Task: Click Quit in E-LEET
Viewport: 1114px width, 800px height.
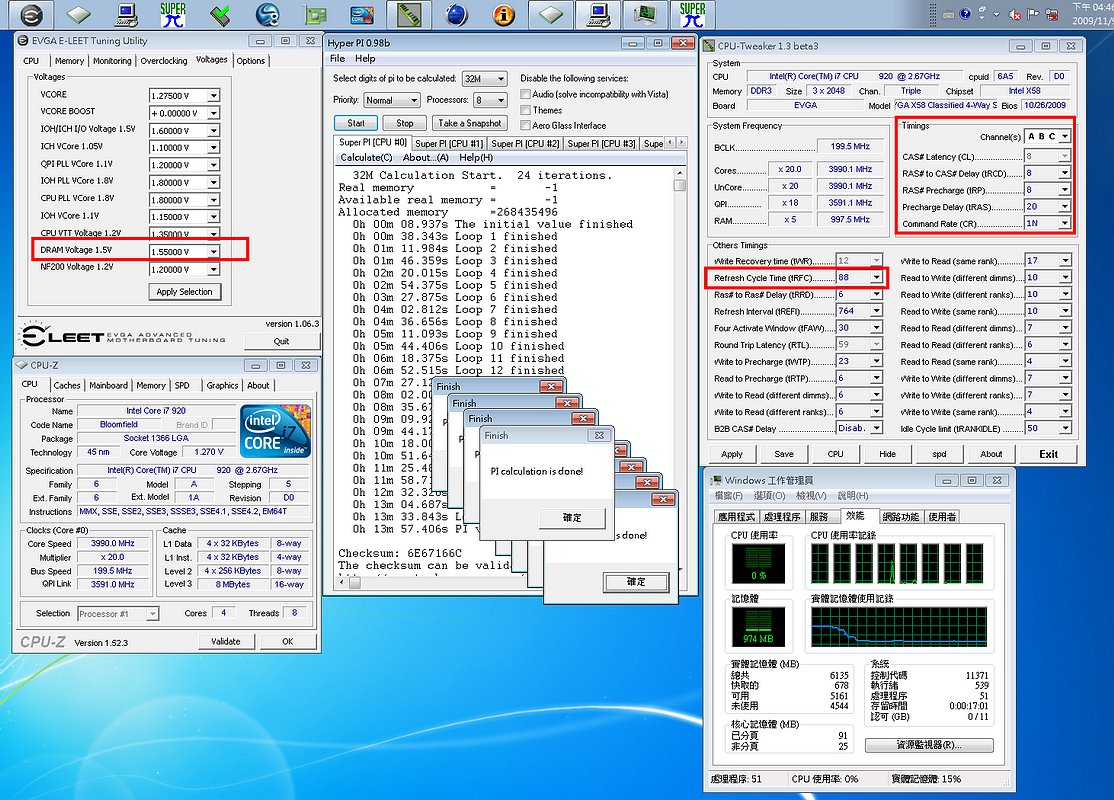Action: click(281, 342)
